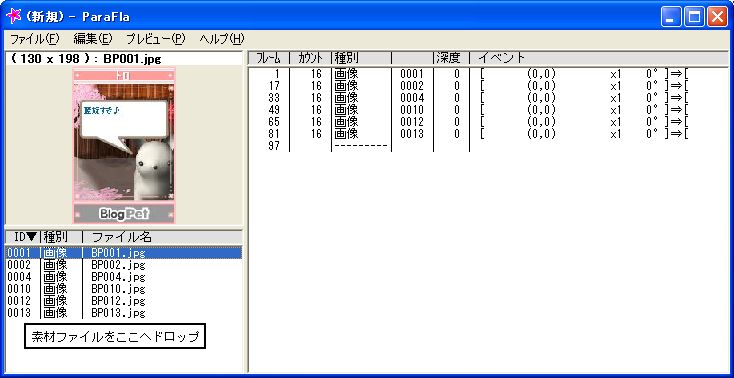Select file row BP002.jpg

coord(124,265)
